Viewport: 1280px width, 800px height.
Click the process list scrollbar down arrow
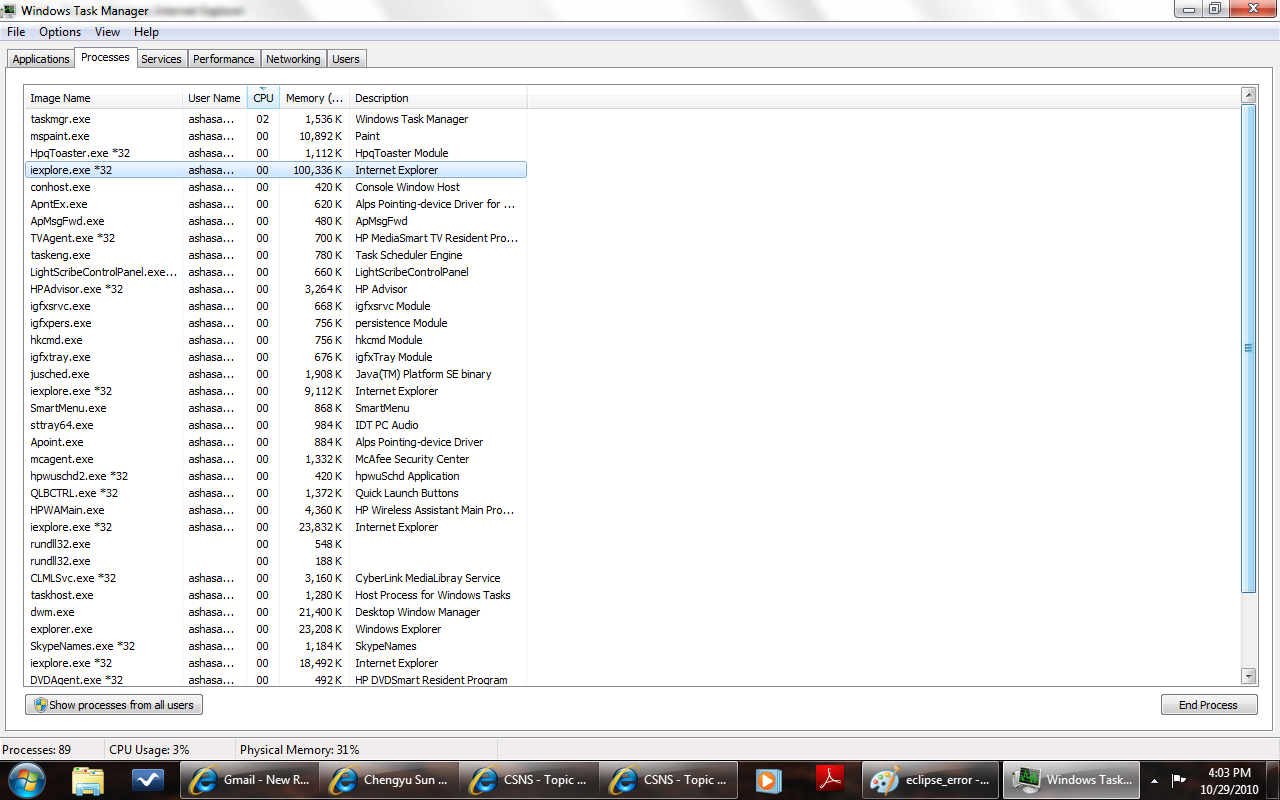point(1248,676)
